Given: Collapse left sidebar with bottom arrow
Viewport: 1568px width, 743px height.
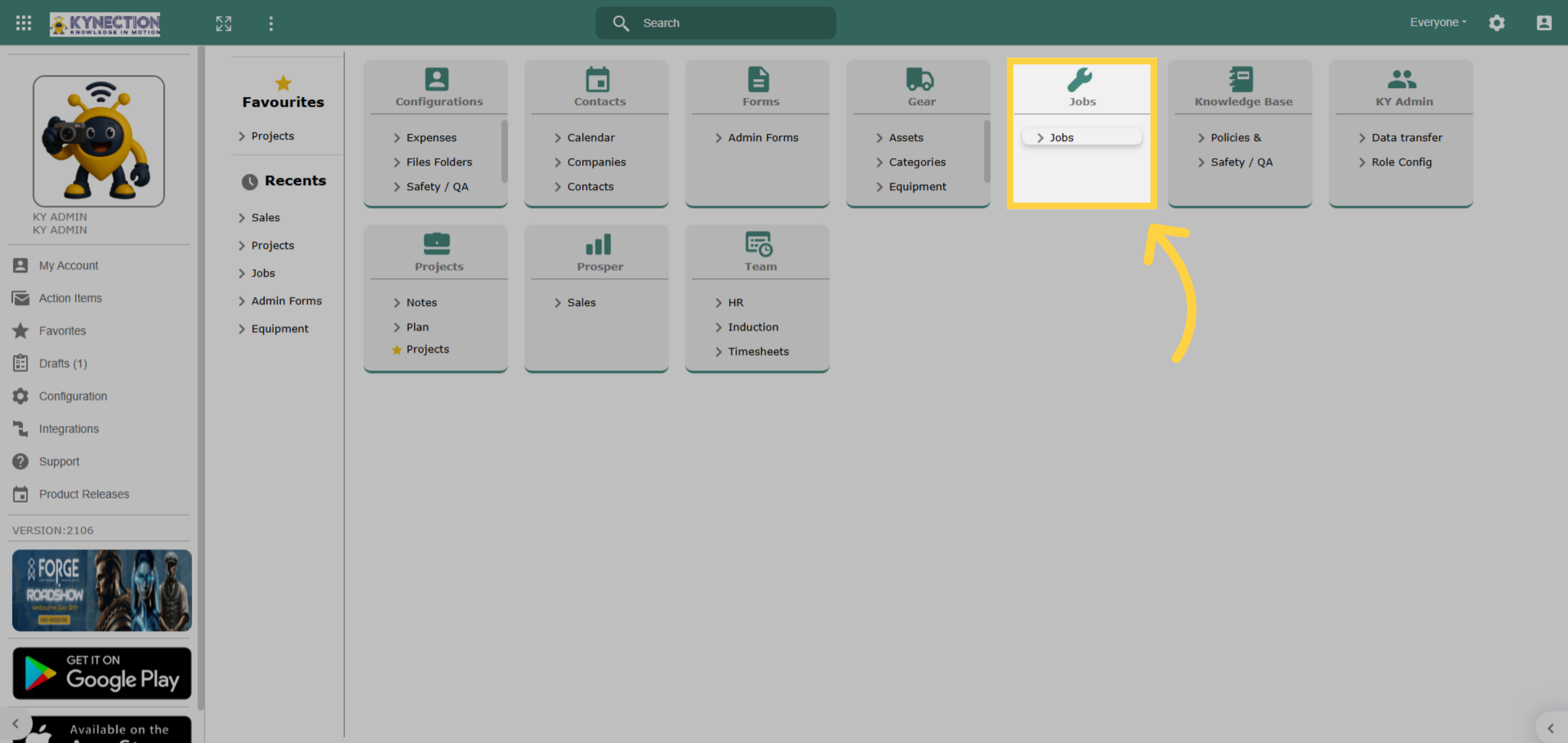Looking at the screenshot, I should point(16,723).
